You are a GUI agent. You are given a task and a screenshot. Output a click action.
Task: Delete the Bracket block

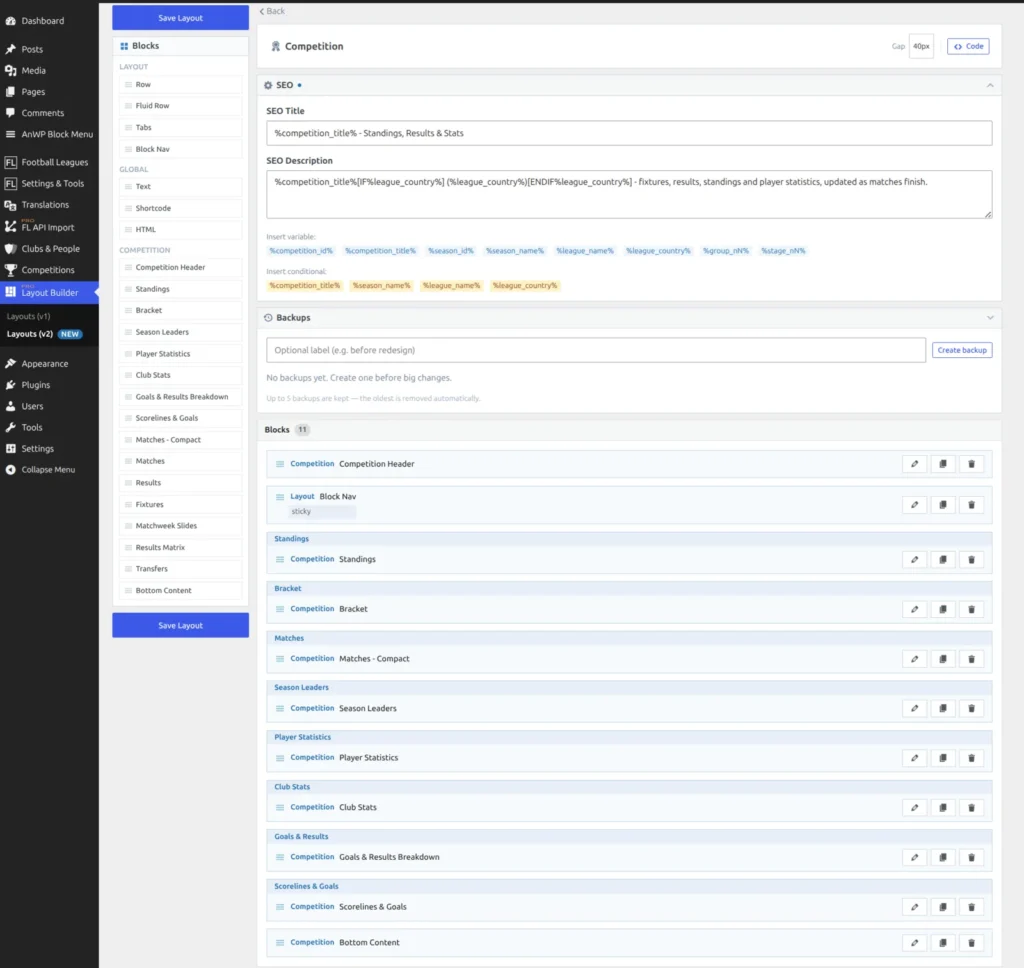point(971,609)
